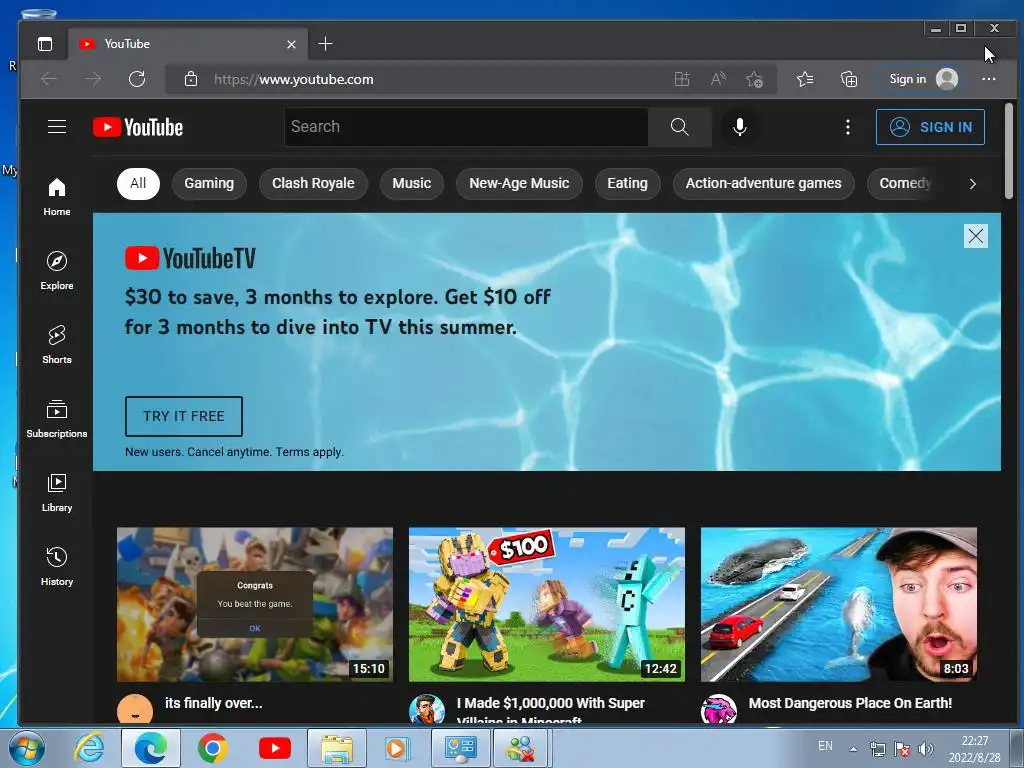Open taskbar clock showing 22:27
The width and height of the screenshot is (1024, 768).
click(x=974, y=749)
